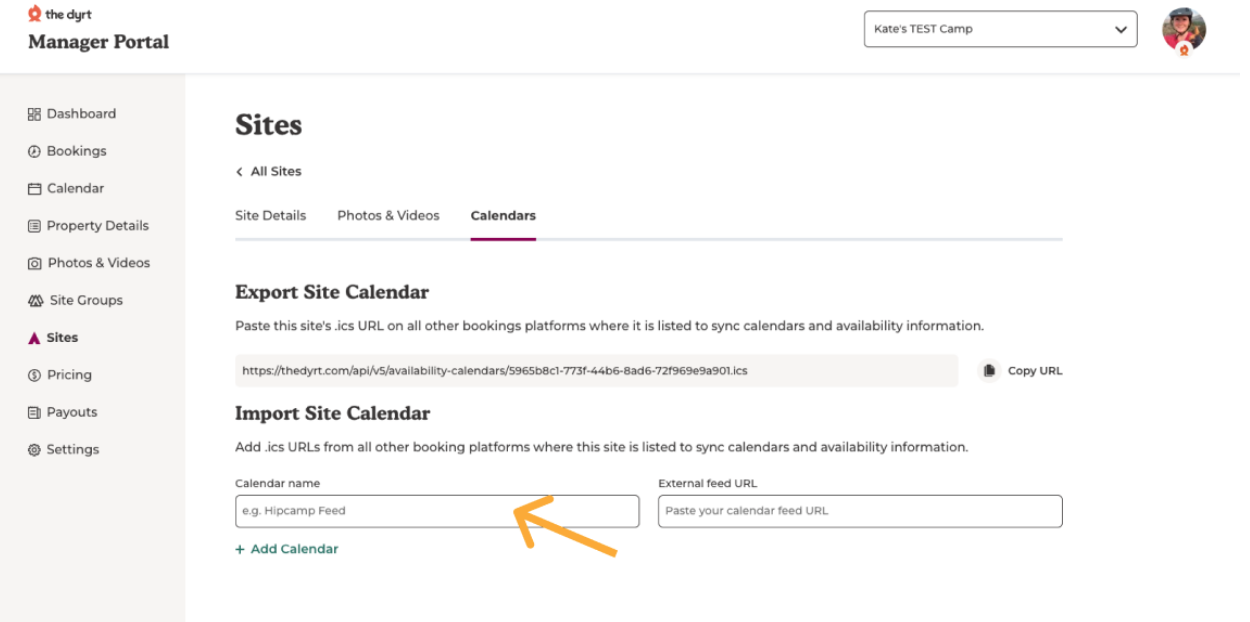Click the Pricing dollar icon
1250x622 pixels.
34,375
